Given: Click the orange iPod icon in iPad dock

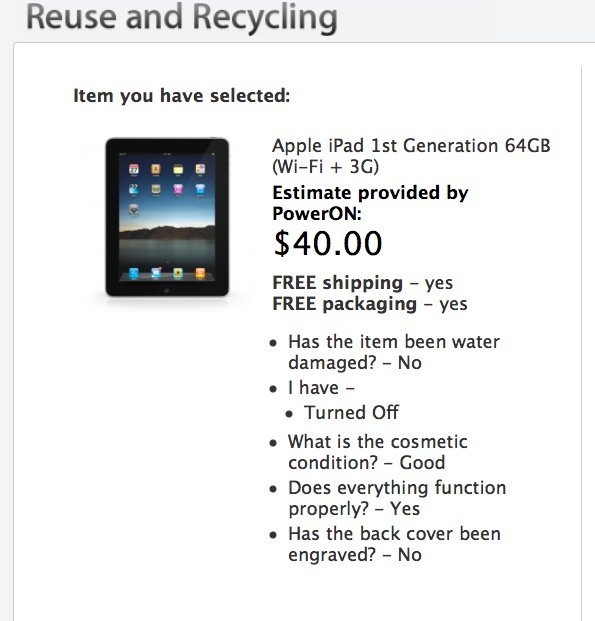Looking at the screenshot, I should click(200, 273).
